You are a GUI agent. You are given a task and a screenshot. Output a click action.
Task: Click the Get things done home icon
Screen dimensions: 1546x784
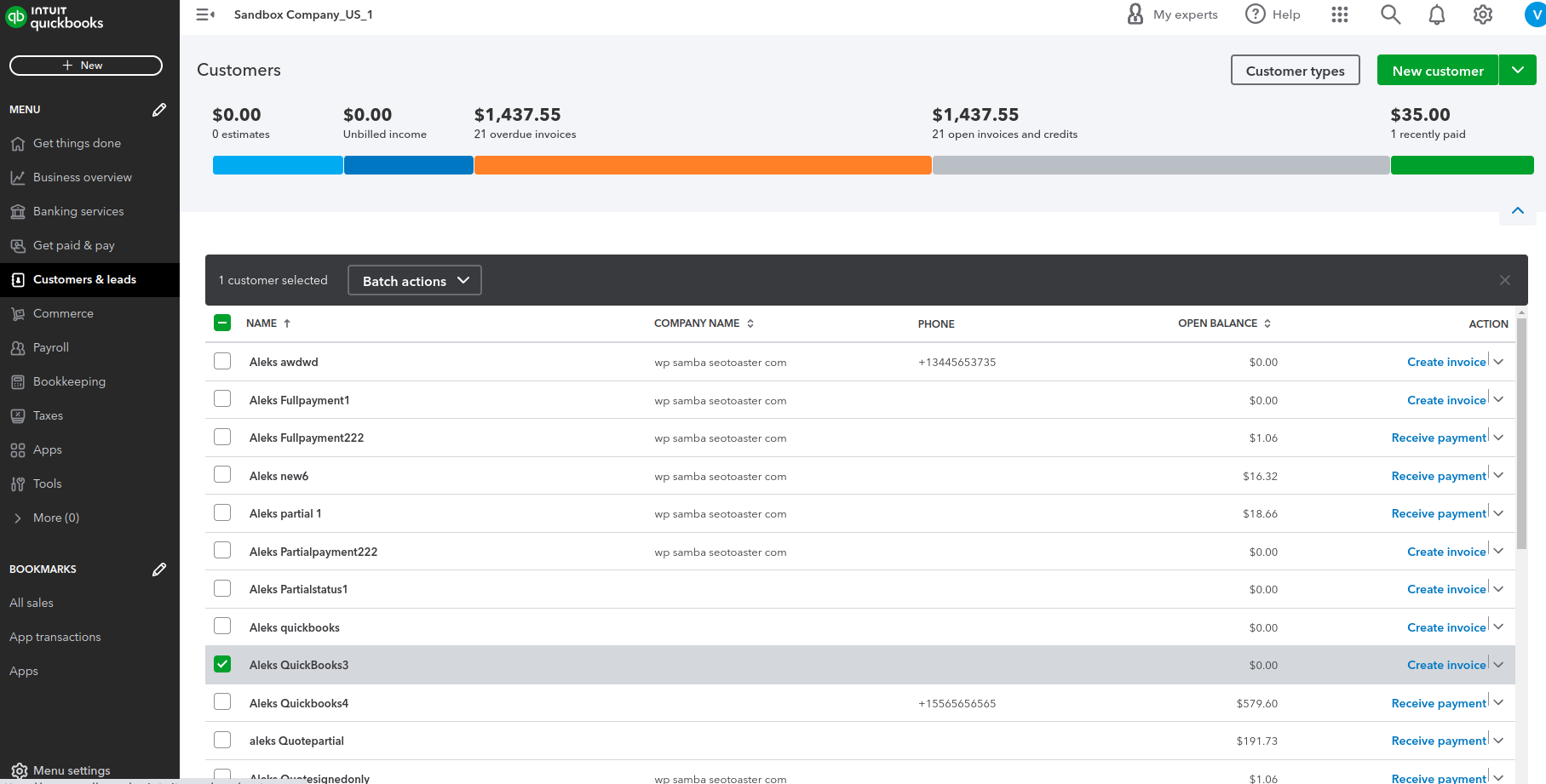[18, 144]
